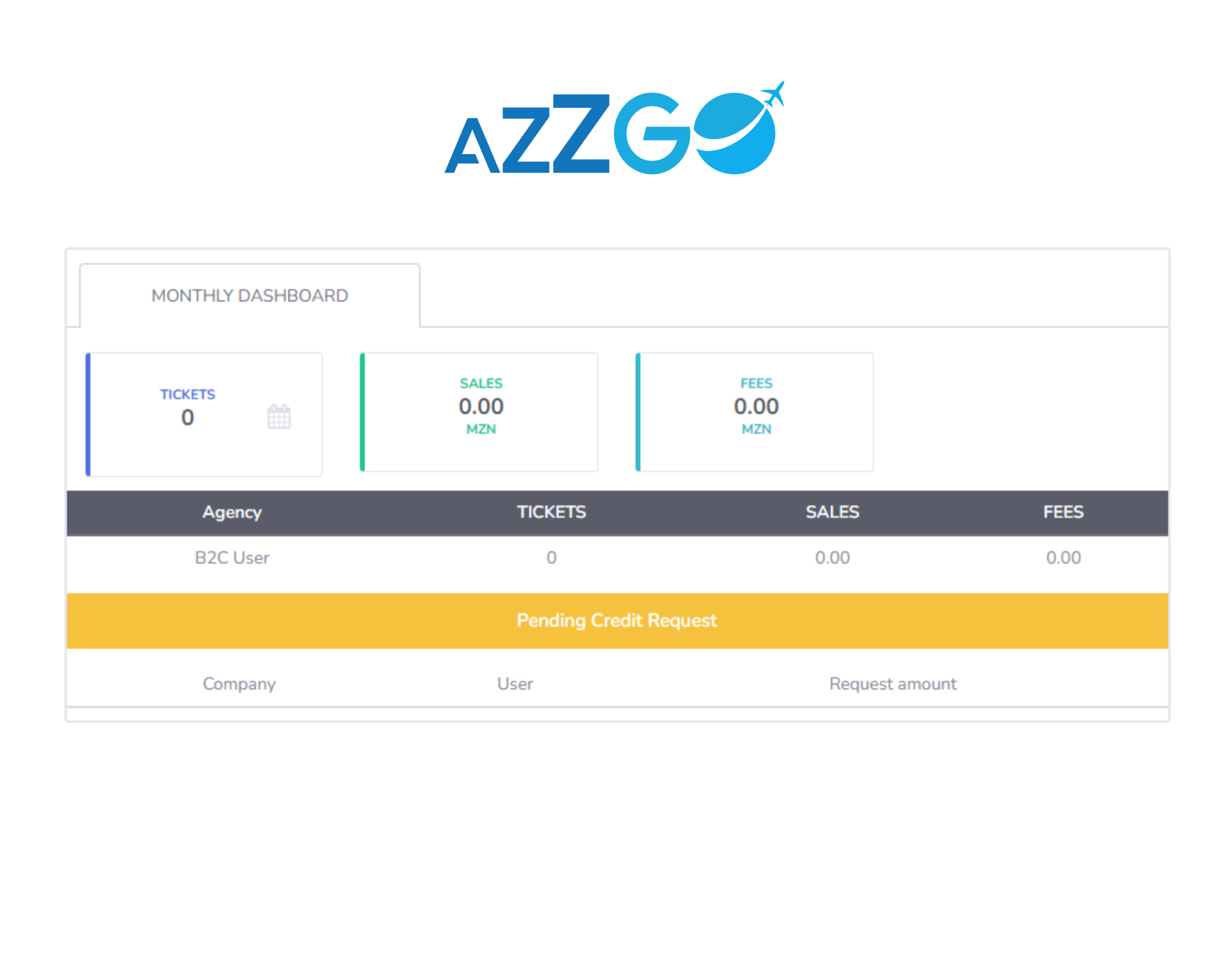This screenshot has width=1232, height=971.
Task: Select the B2C User row name
Action: (x=232, y=558)
